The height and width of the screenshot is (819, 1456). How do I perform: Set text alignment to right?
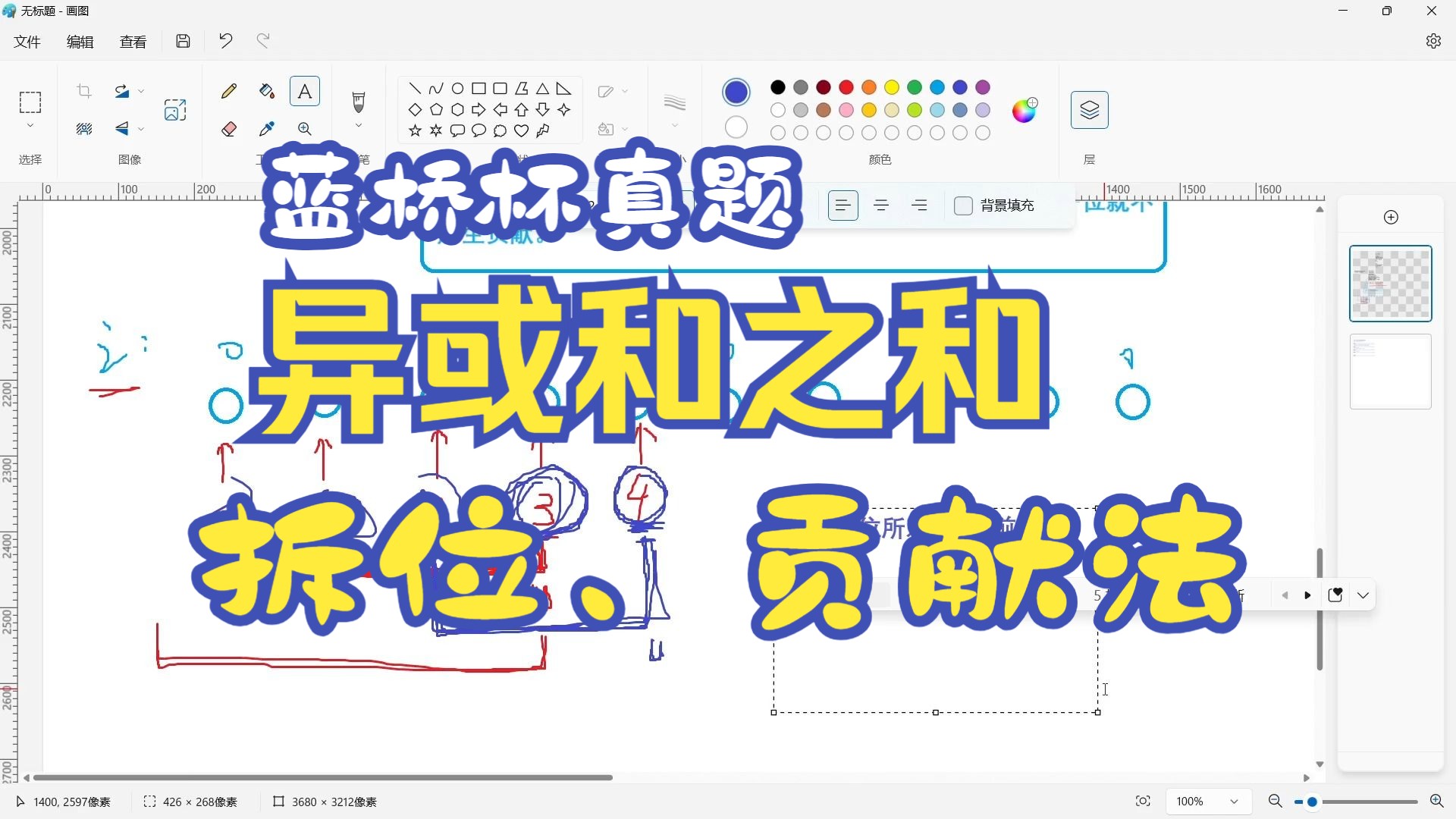click(919, 206)
